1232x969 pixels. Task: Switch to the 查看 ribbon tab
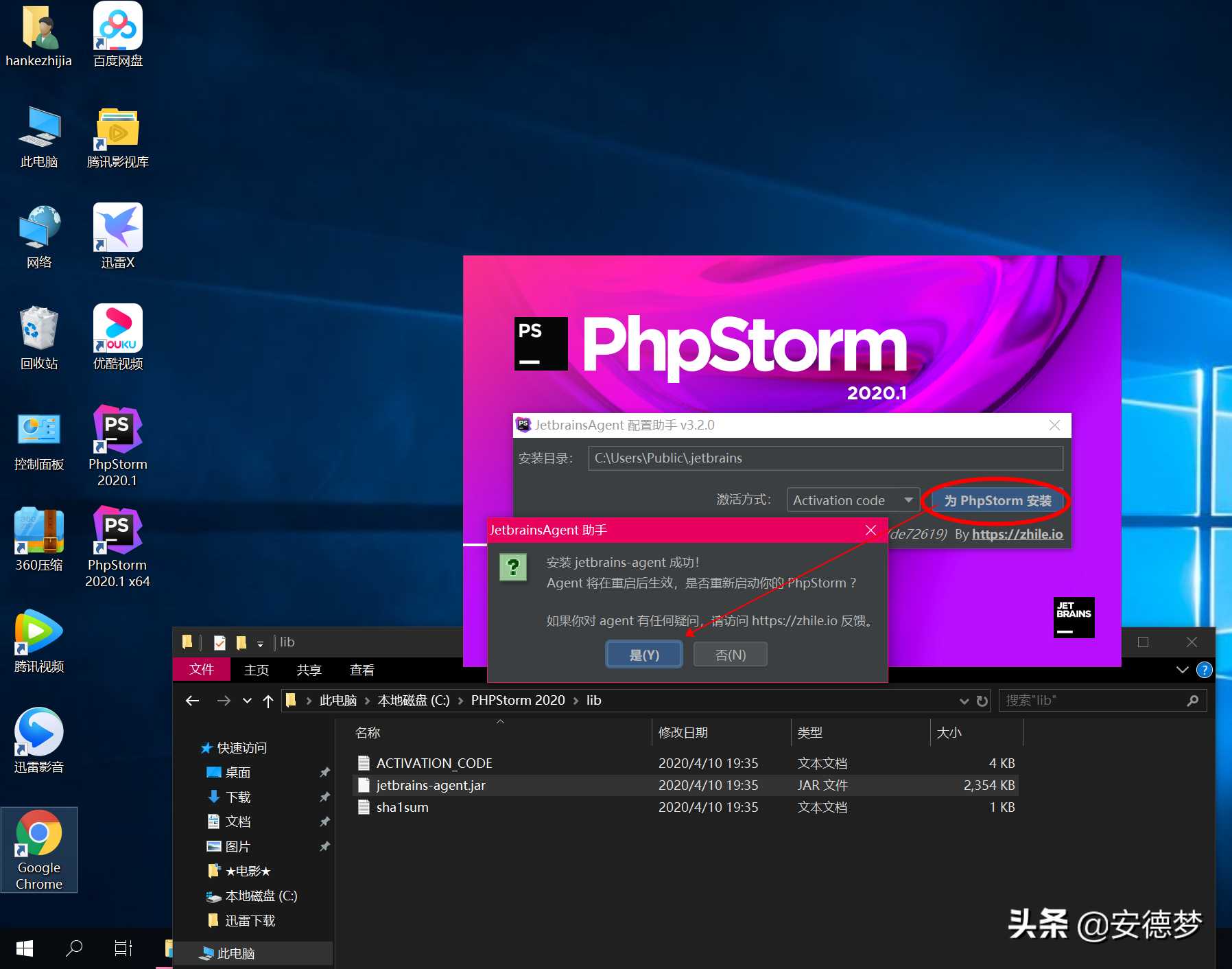click(x=362, y=670)
